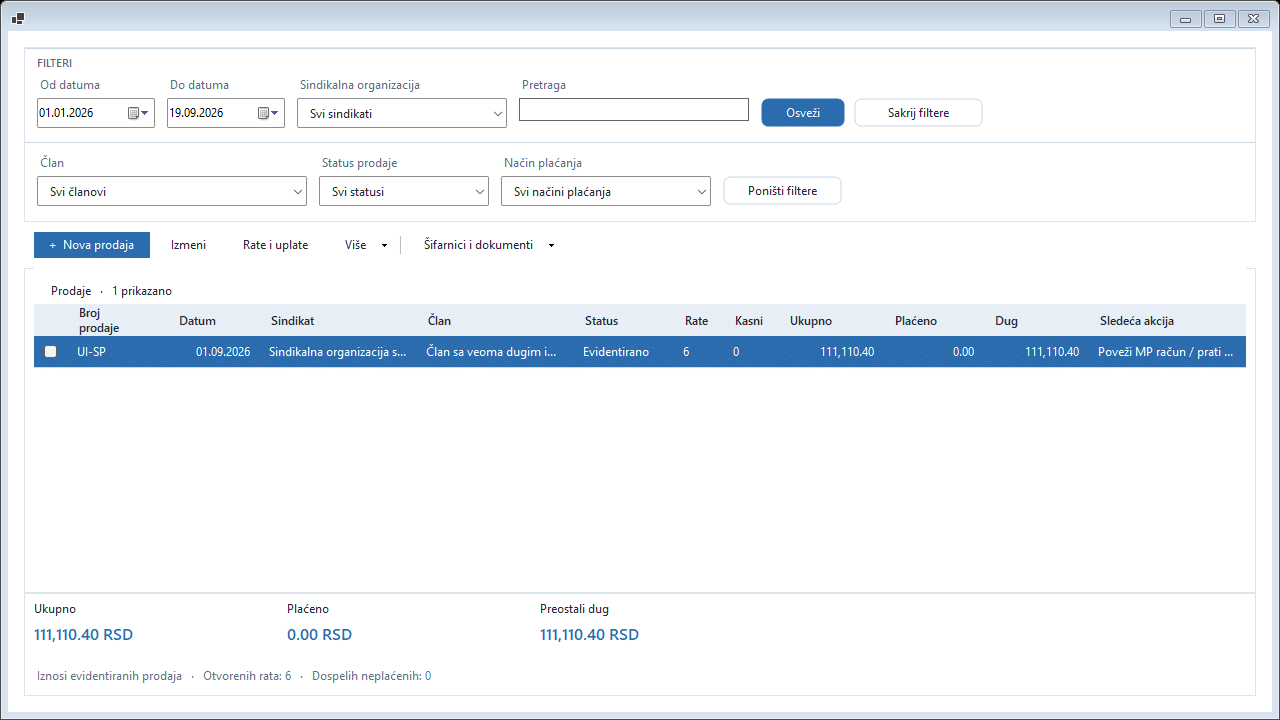
Task: Select the UI-SP sale number cell
Action: 91,352
